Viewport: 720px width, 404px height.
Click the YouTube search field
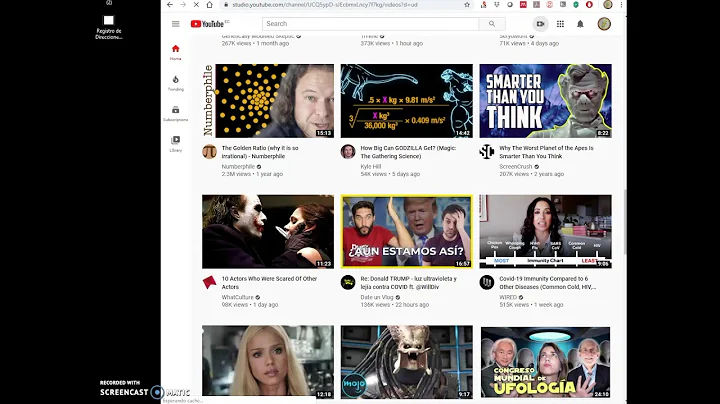pos(370,24)
